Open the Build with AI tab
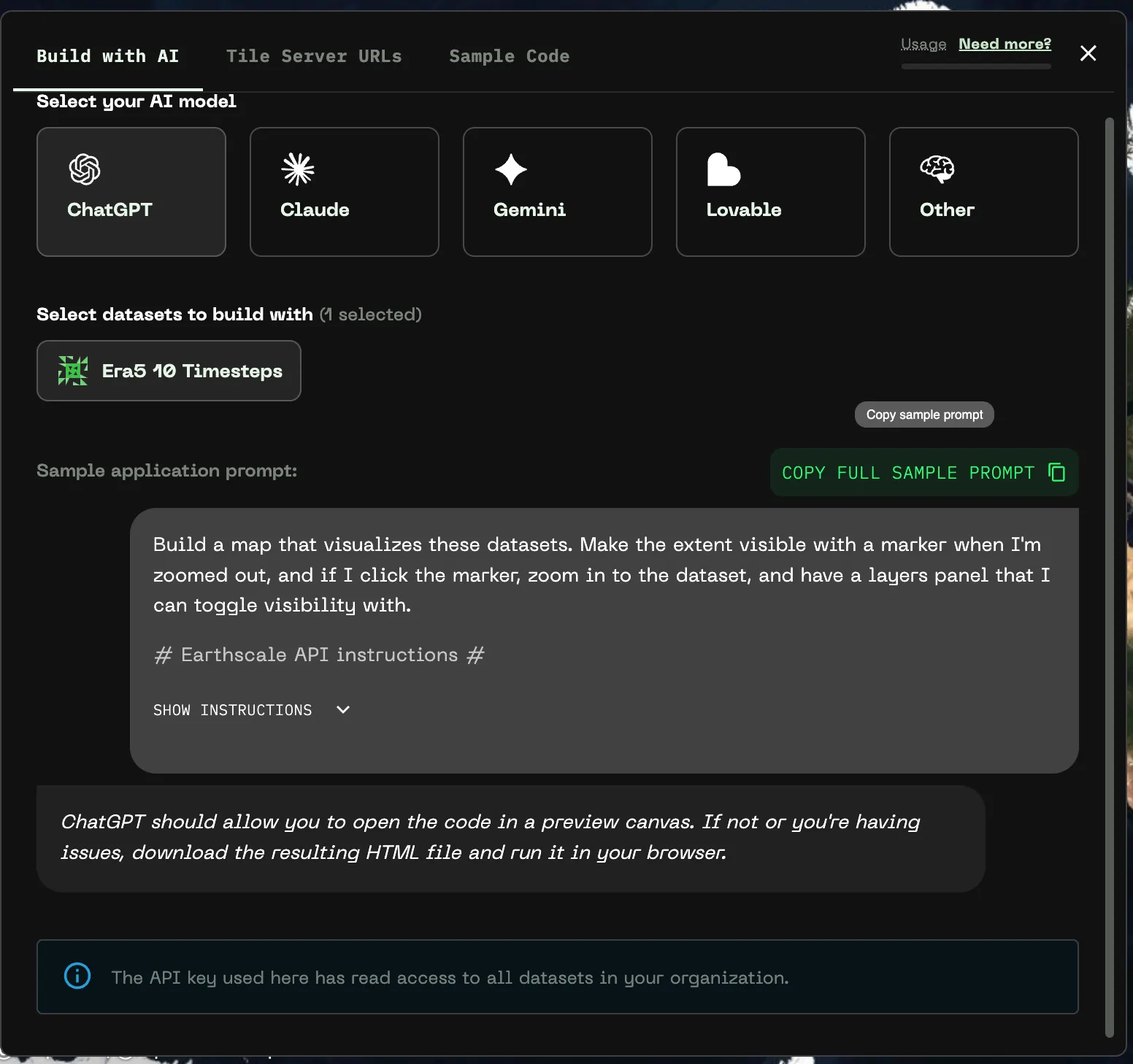This screenshot has width=1133, height=1064. (107, 56)
